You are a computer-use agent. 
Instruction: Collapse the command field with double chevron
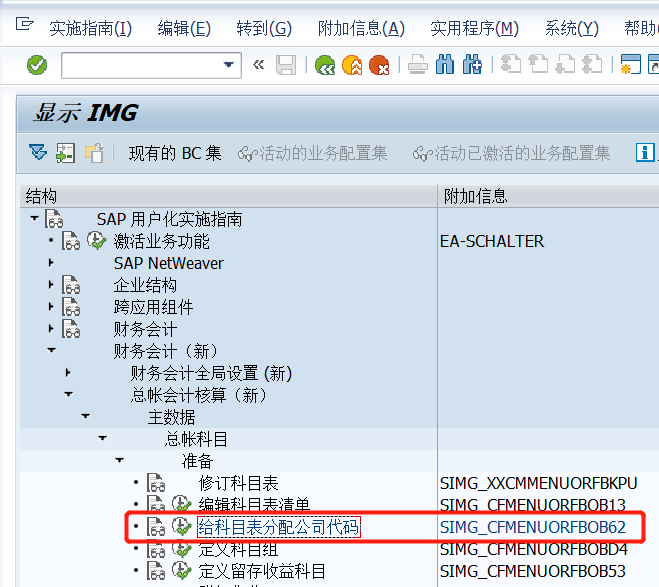point(258,65)
